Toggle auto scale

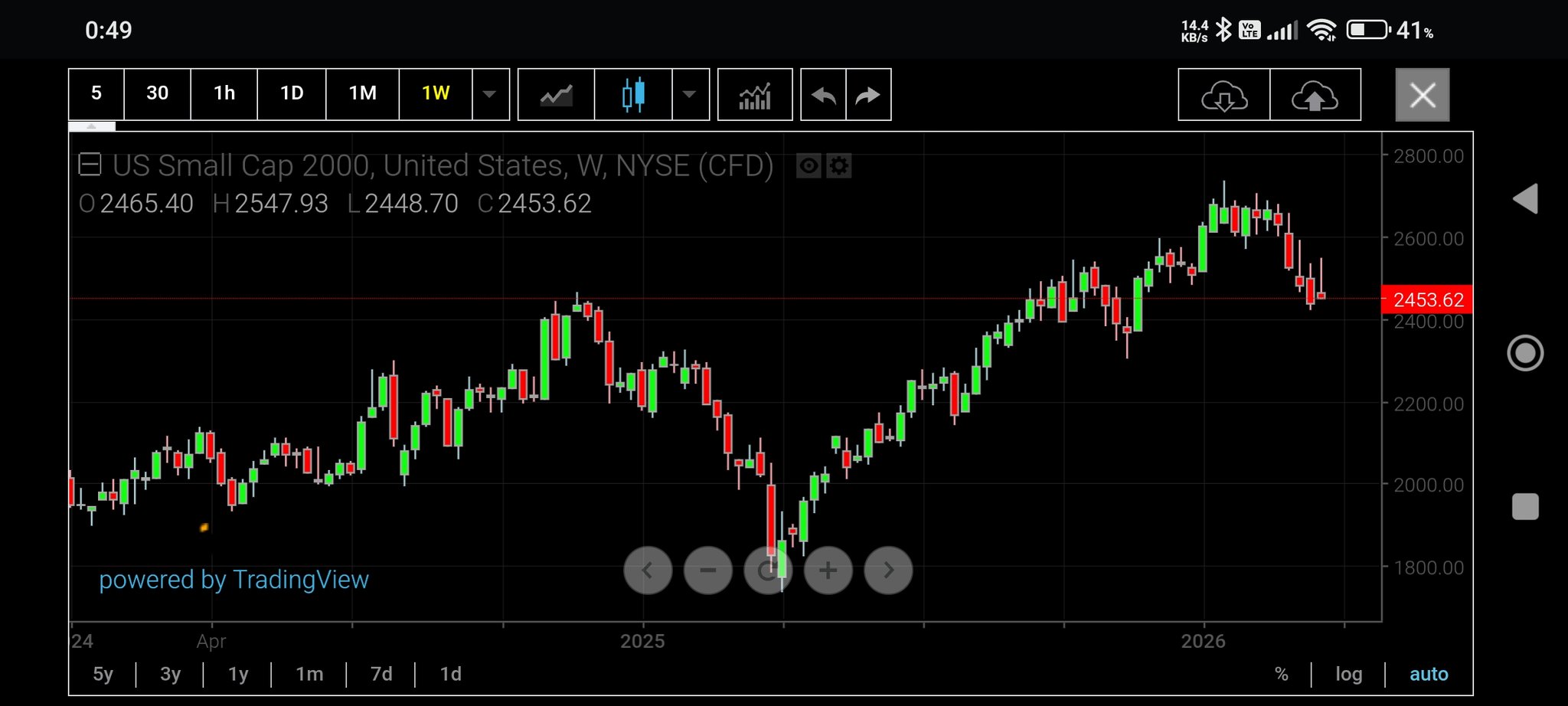point(1429,674)
